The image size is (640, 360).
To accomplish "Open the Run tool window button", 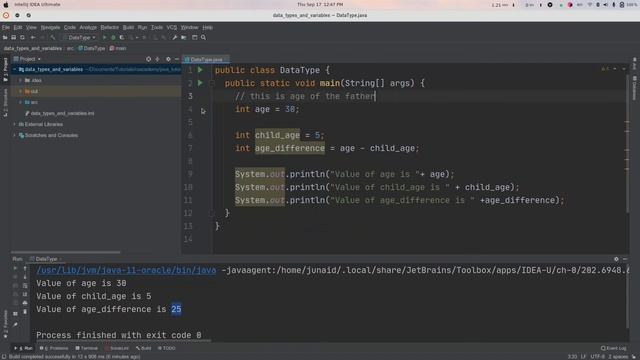I will pyautogui.click(x=24, y=349).
